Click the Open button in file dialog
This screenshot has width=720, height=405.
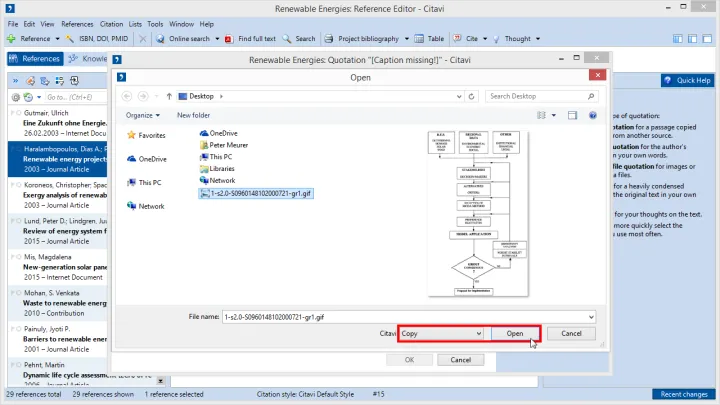(515, 333)
